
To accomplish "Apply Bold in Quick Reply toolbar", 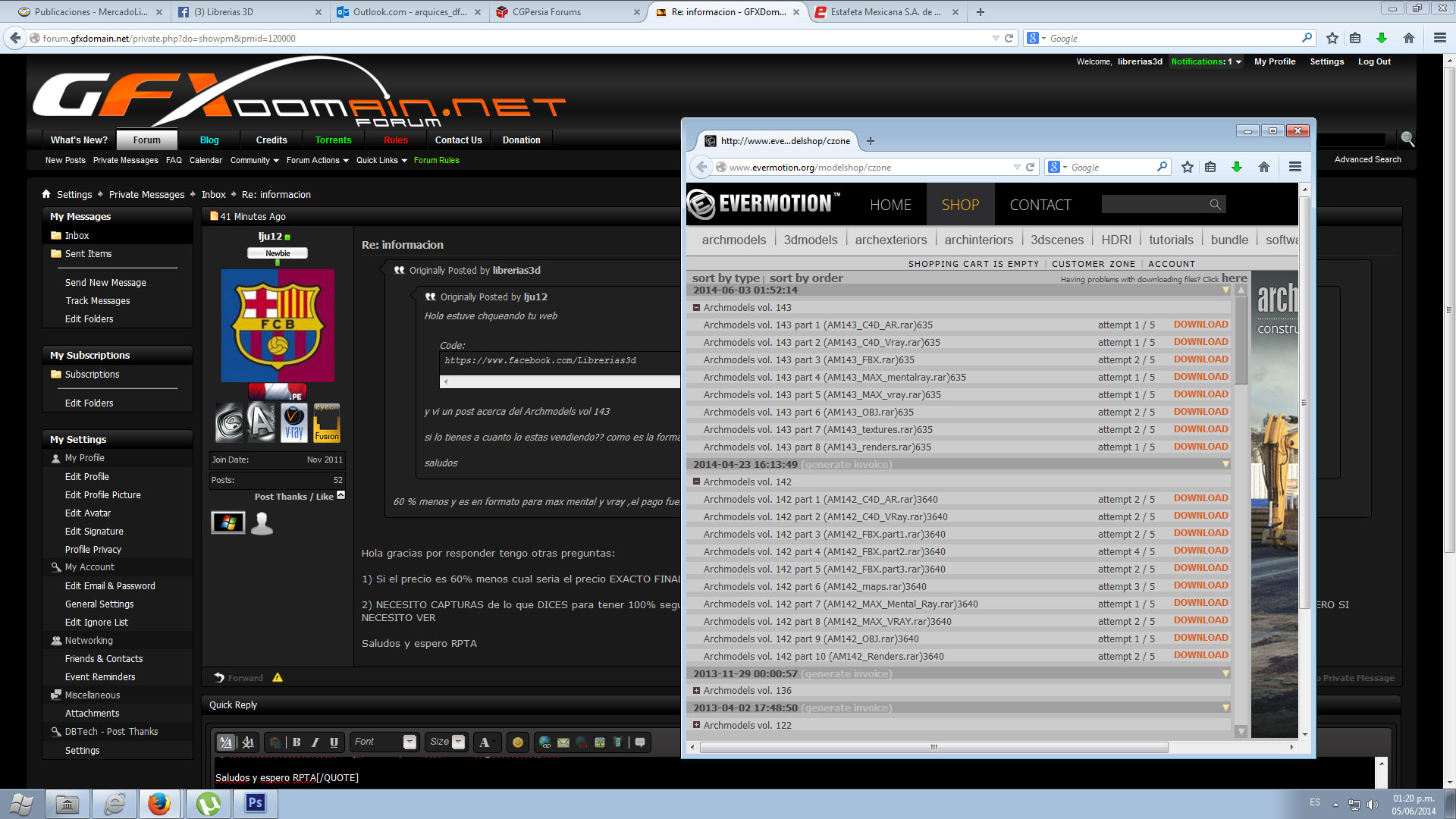I will click(x=297, y=742).
